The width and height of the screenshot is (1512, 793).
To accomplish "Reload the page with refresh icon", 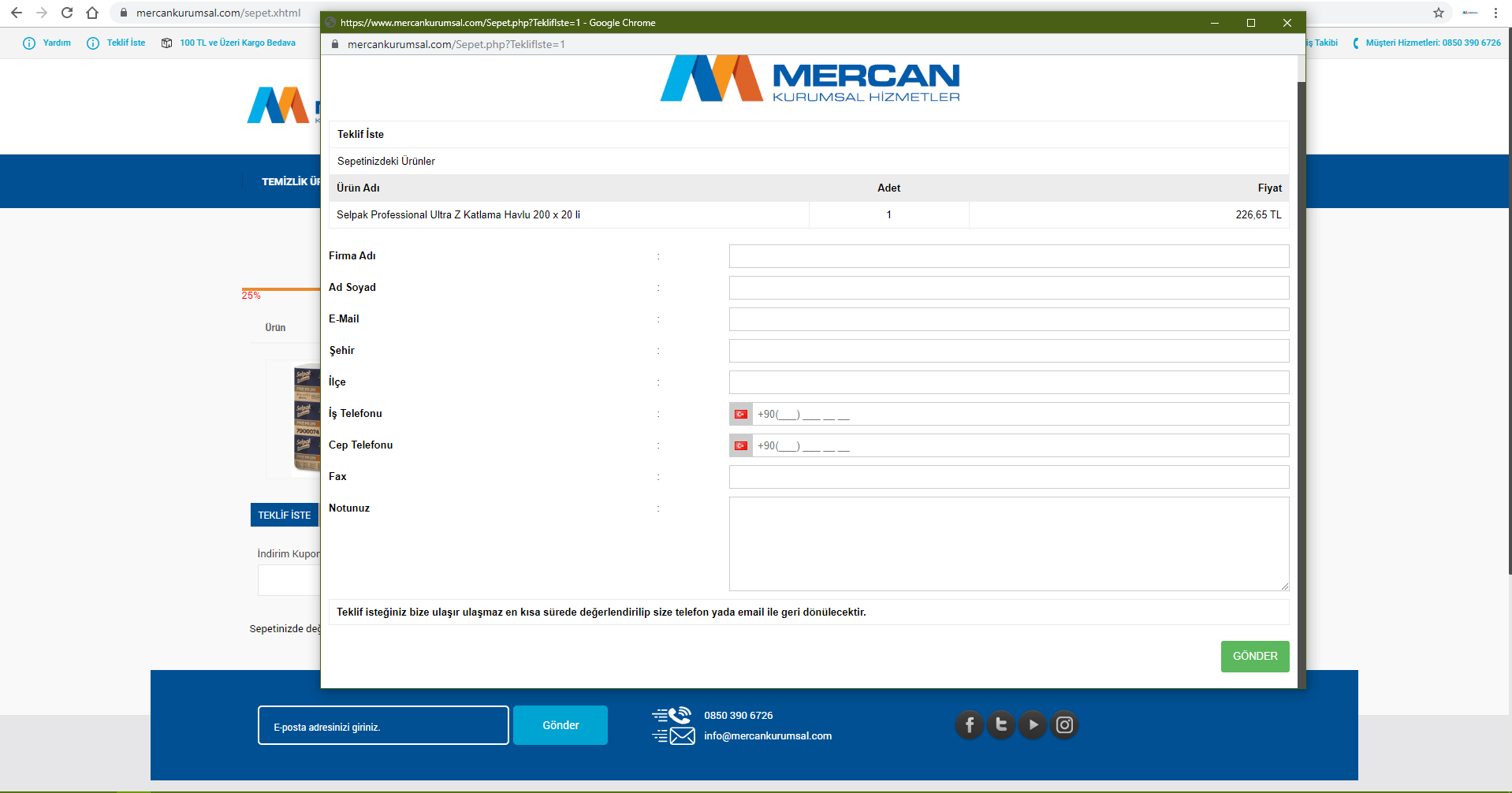I will (67, 13).
